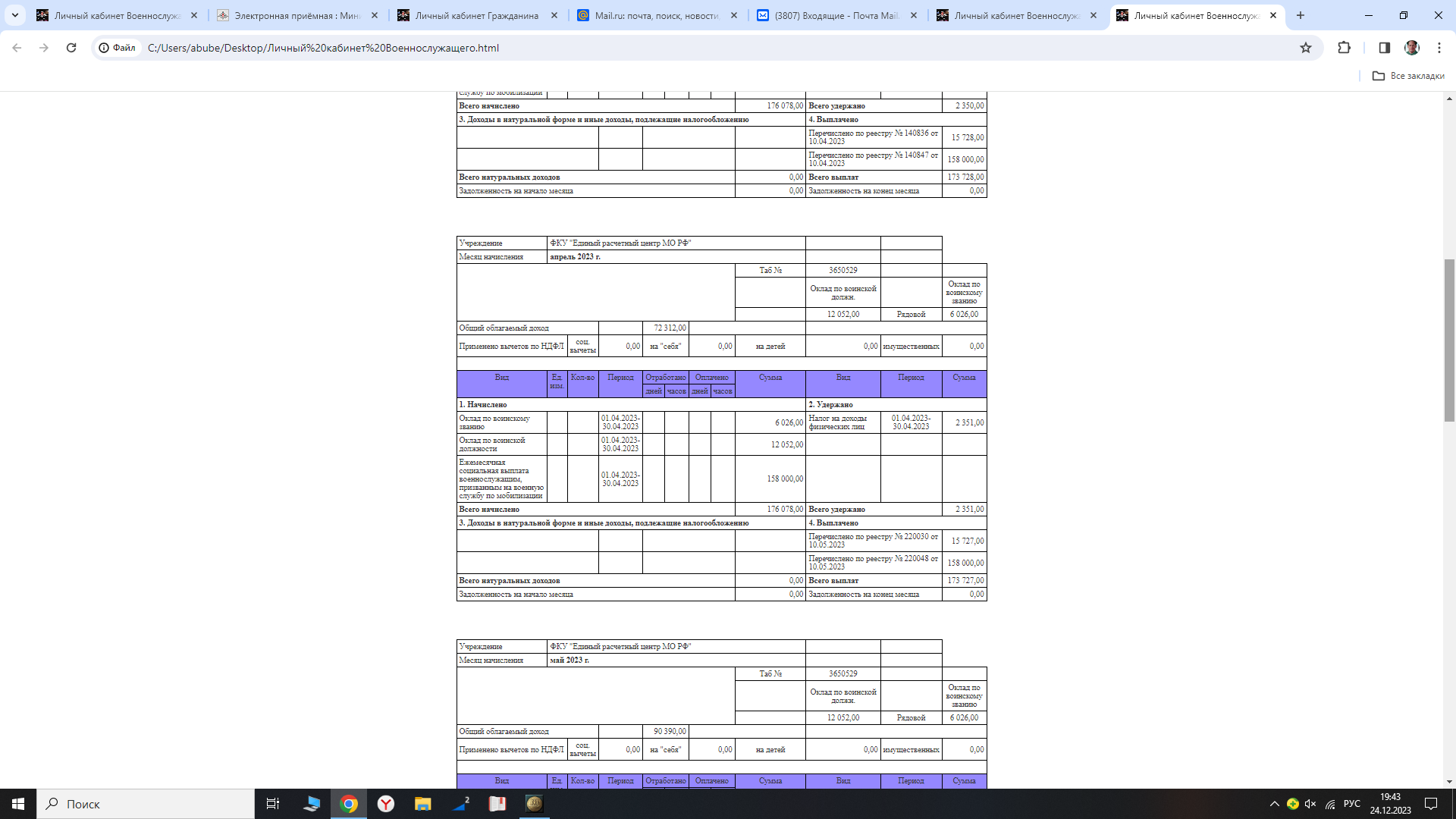This screenshot has height=819, width=1456.
Task: Open Все закладки bookmarks folder
Action: [1408, 76]
